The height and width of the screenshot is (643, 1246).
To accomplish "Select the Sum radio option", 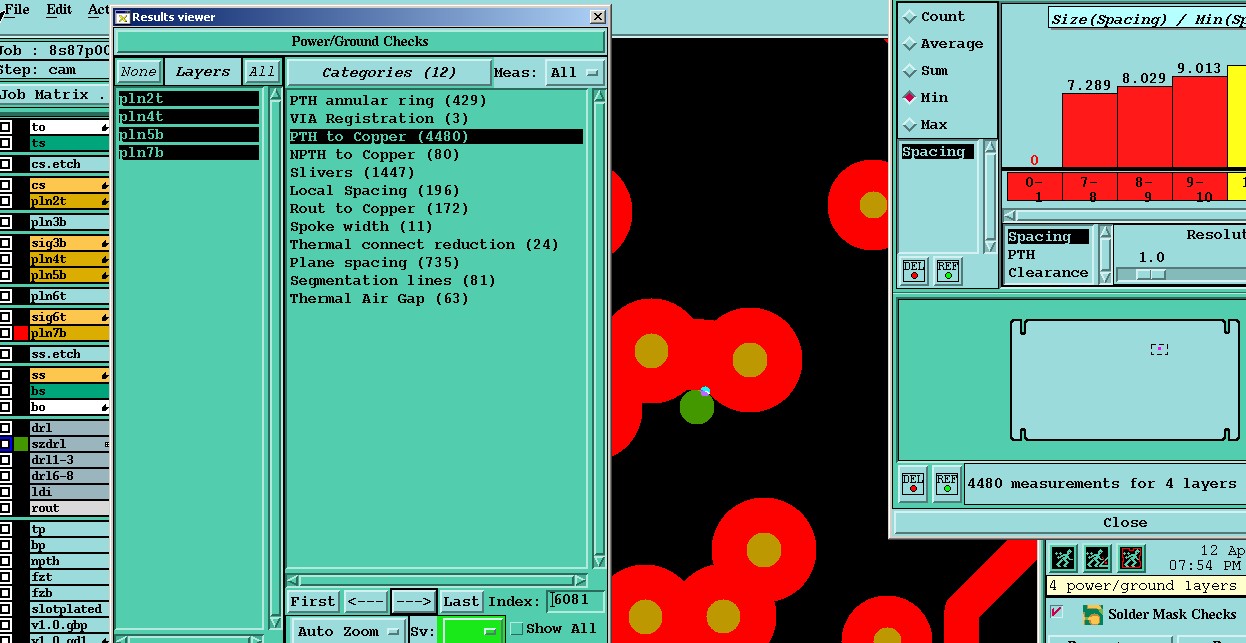I will [x=910, y=71].
